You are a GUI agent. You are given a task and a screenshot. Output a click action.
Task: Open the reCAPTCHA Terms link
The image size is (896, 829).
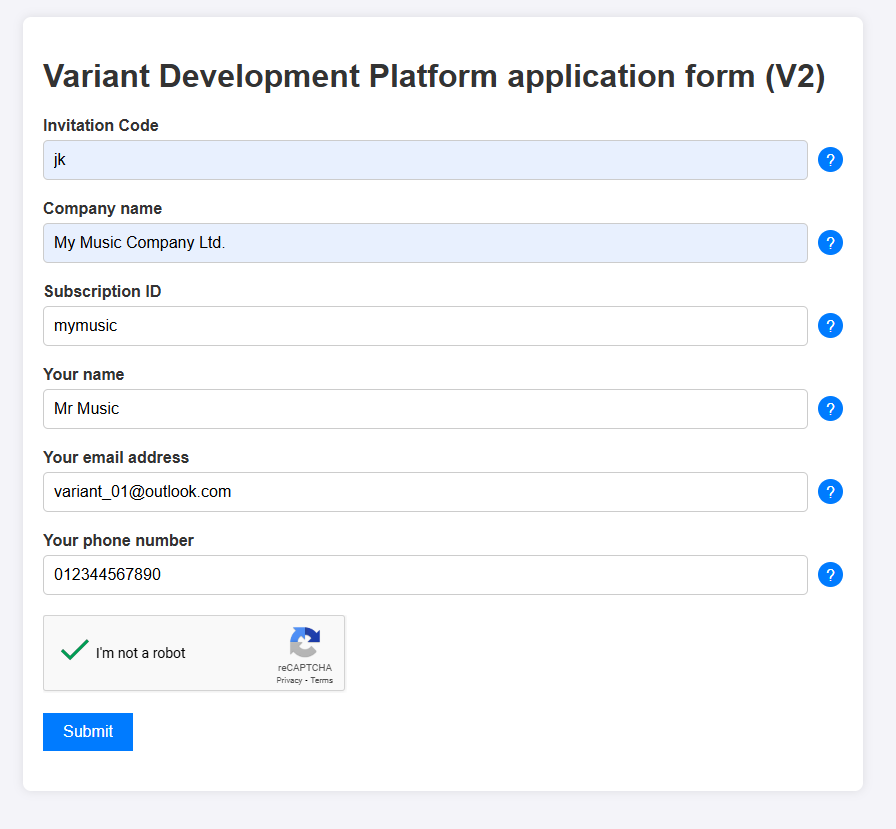[x=322, y=680]
